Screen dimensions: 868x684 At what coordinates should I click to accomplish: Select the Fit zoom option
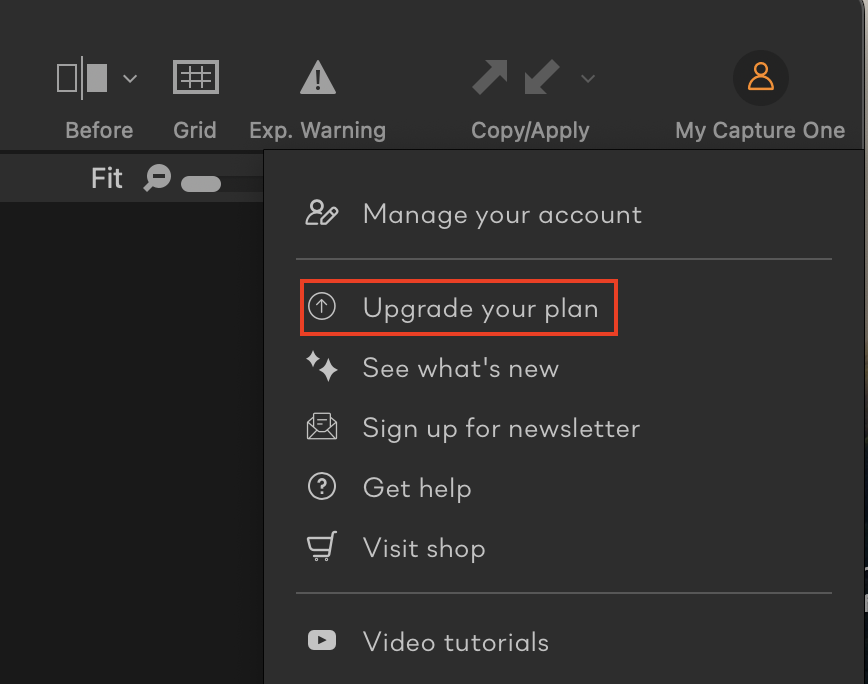pos(107,178)
